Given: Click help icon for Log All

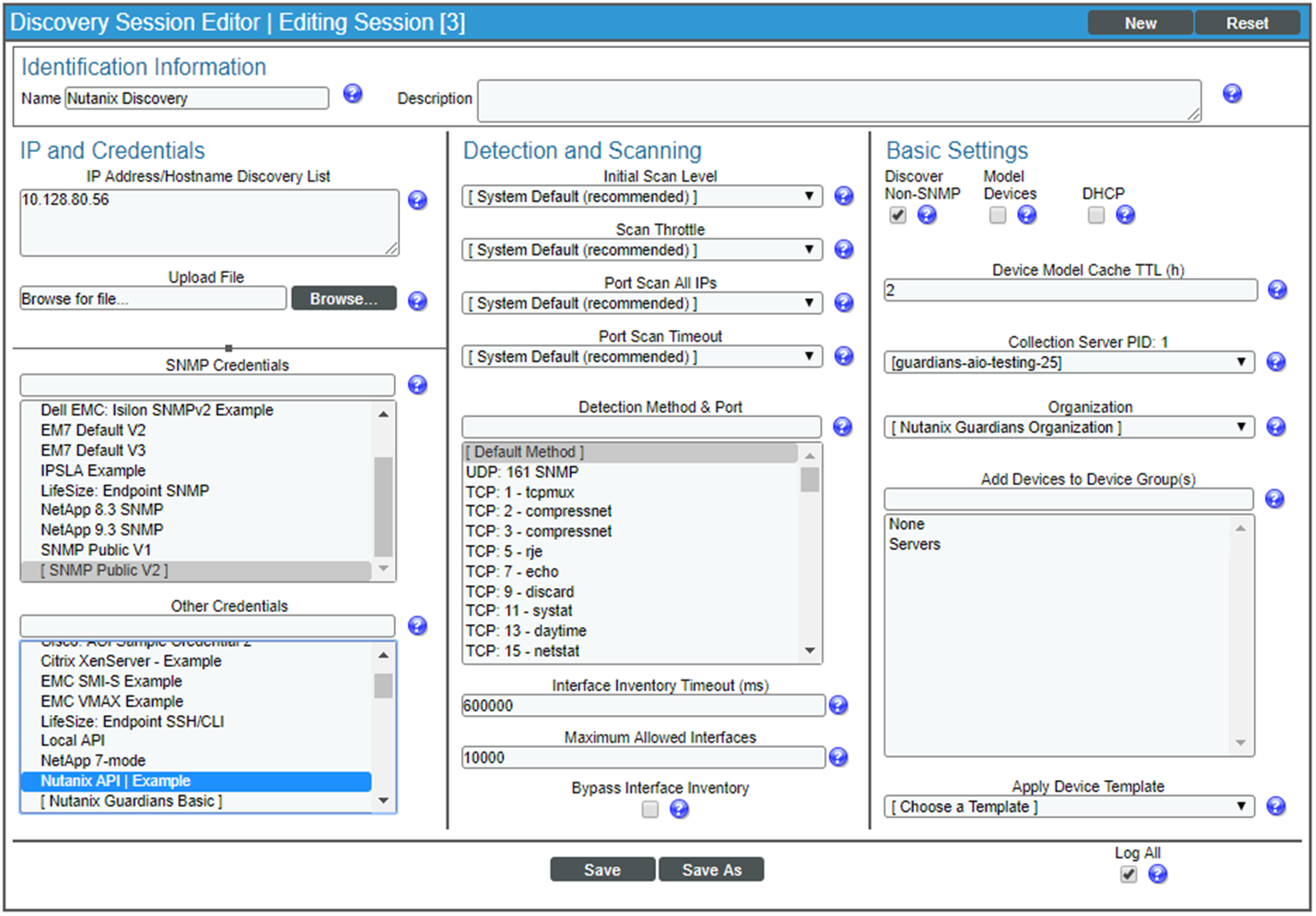Looking at the screenshot, I should (1158, 874).
